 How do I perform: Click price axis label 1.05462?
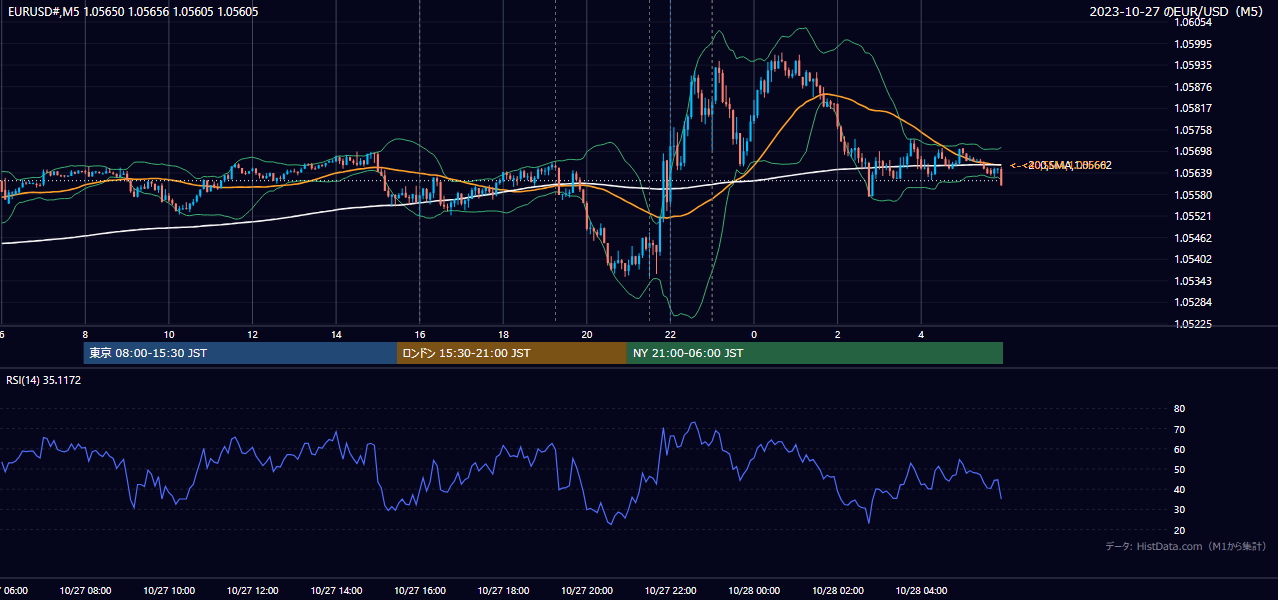point(1192,238)
